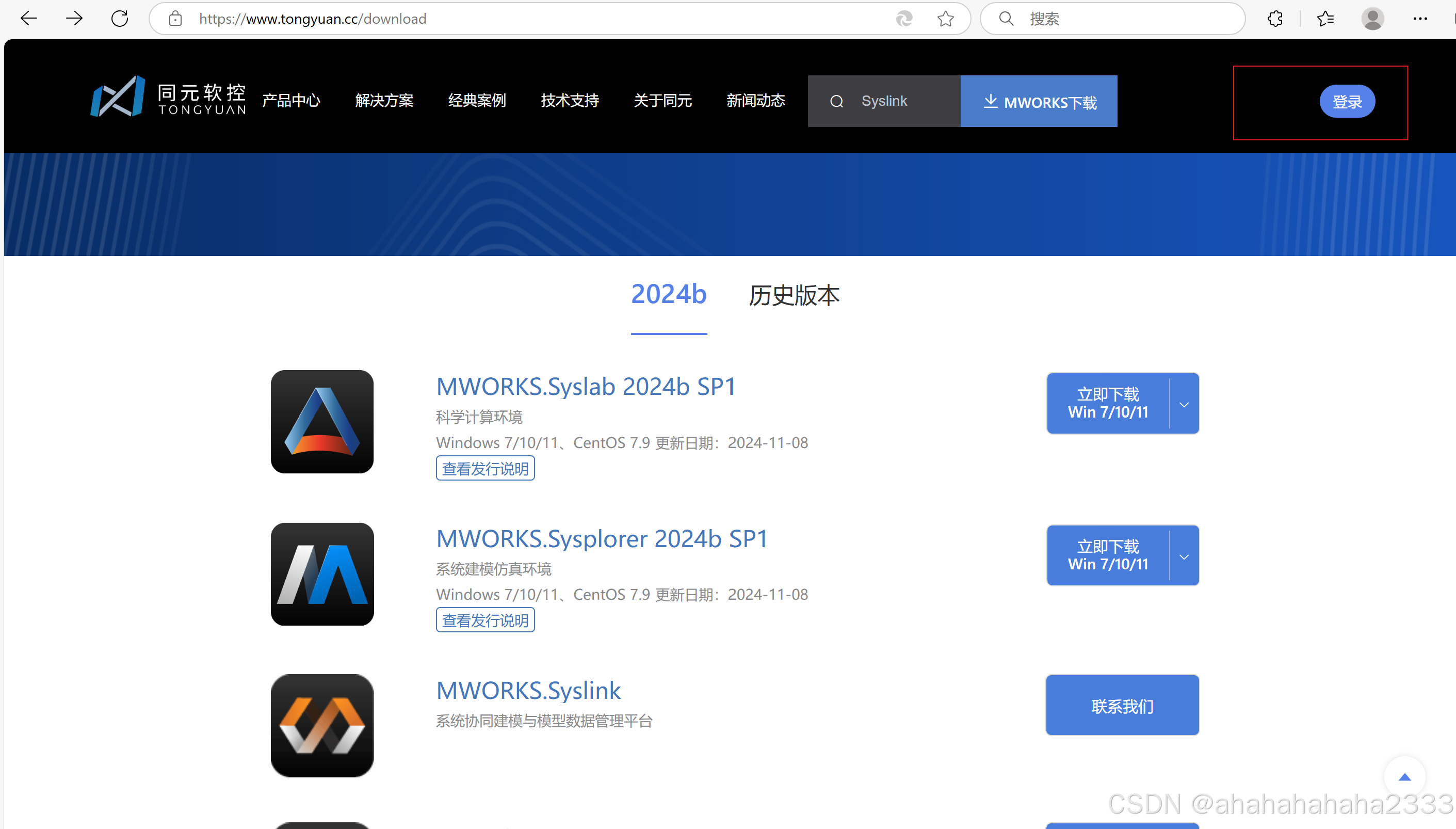Switch to the 历史版本 tab
Viewport: 1456px width, 829px height.
pos(794,295)
